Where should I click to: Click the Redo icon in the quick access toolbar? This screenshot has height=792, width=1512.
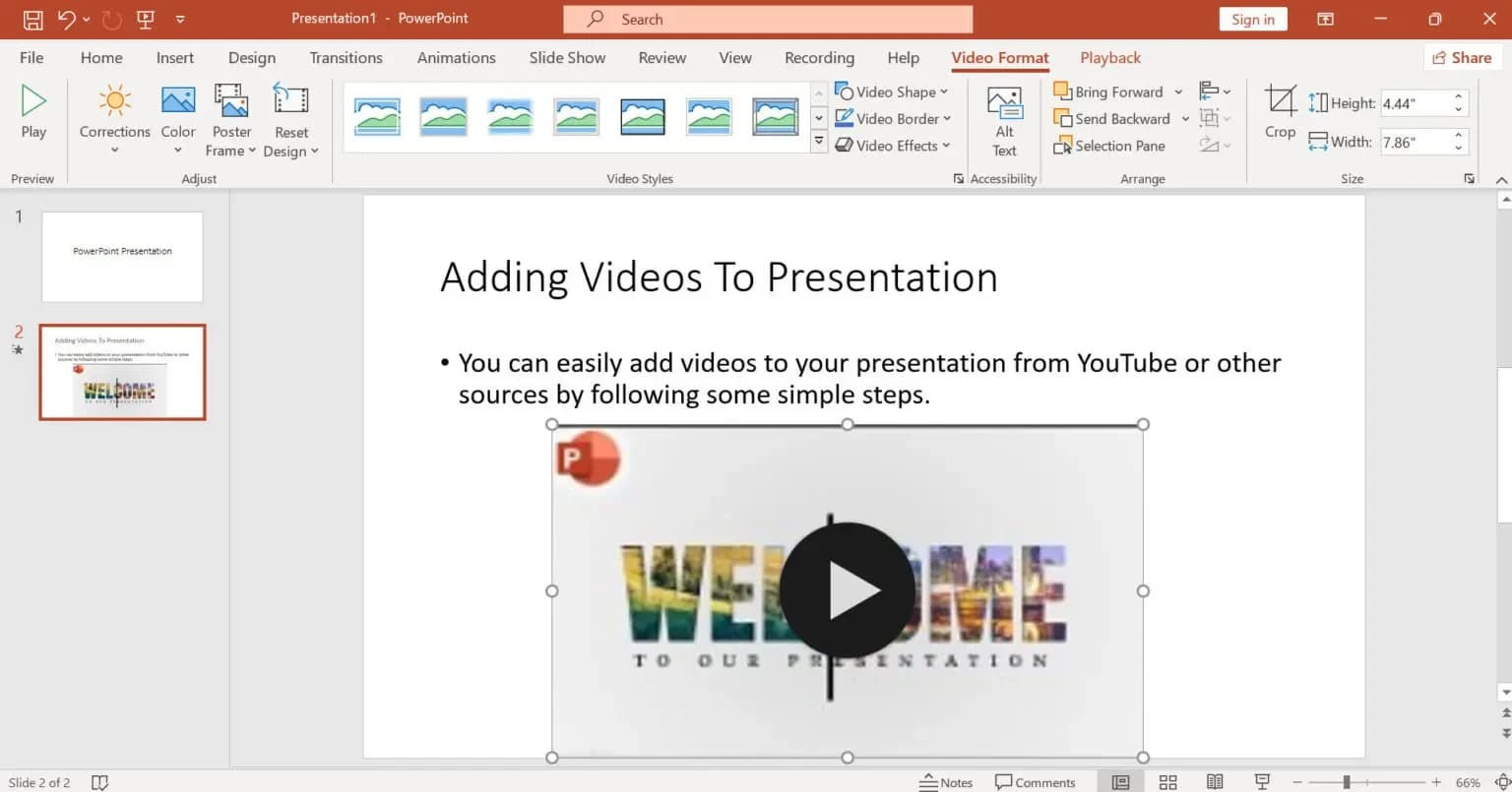click(x=112, y=19)
